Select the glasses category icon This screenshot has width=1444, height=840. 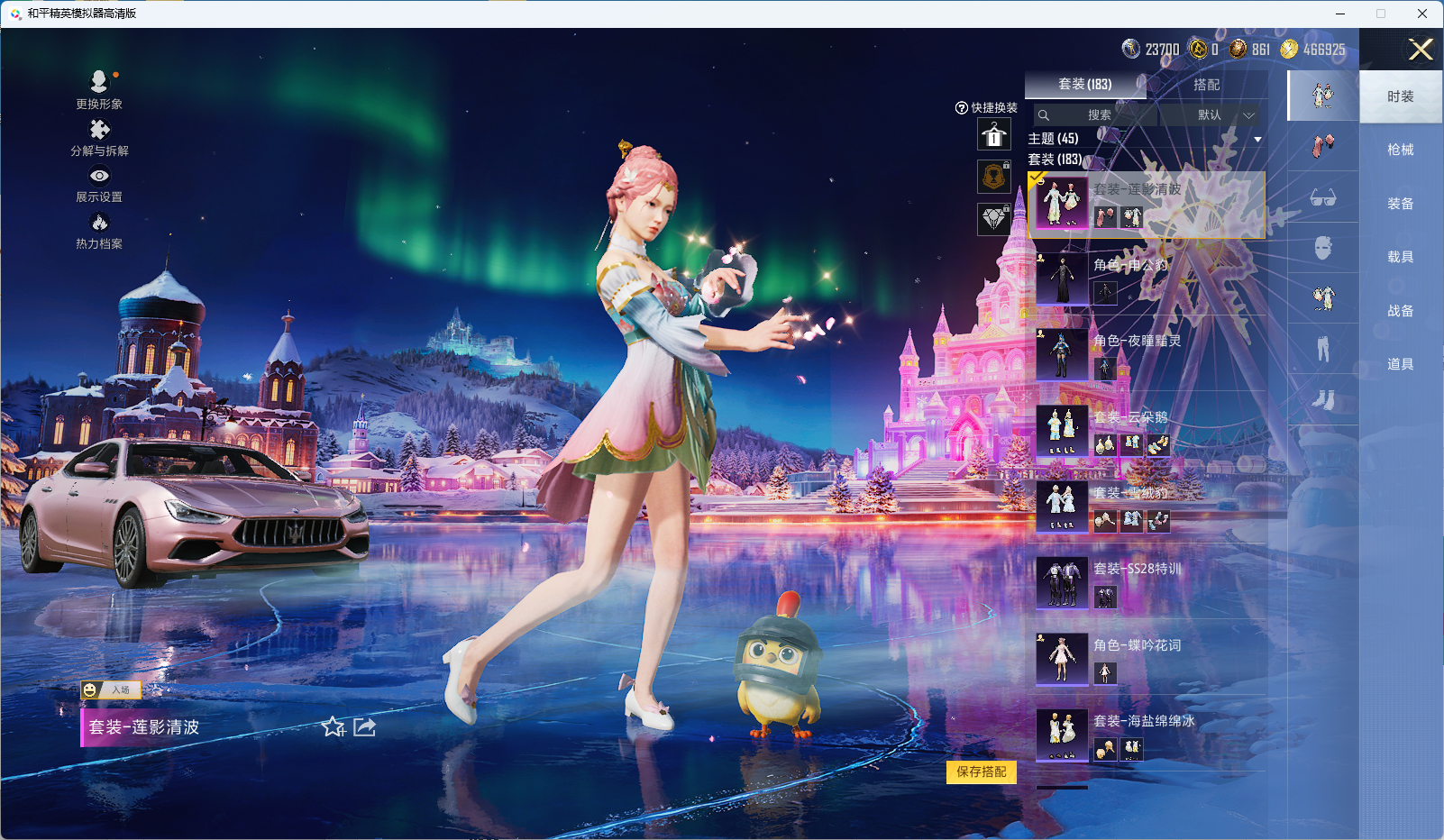tap(1322, 197)
